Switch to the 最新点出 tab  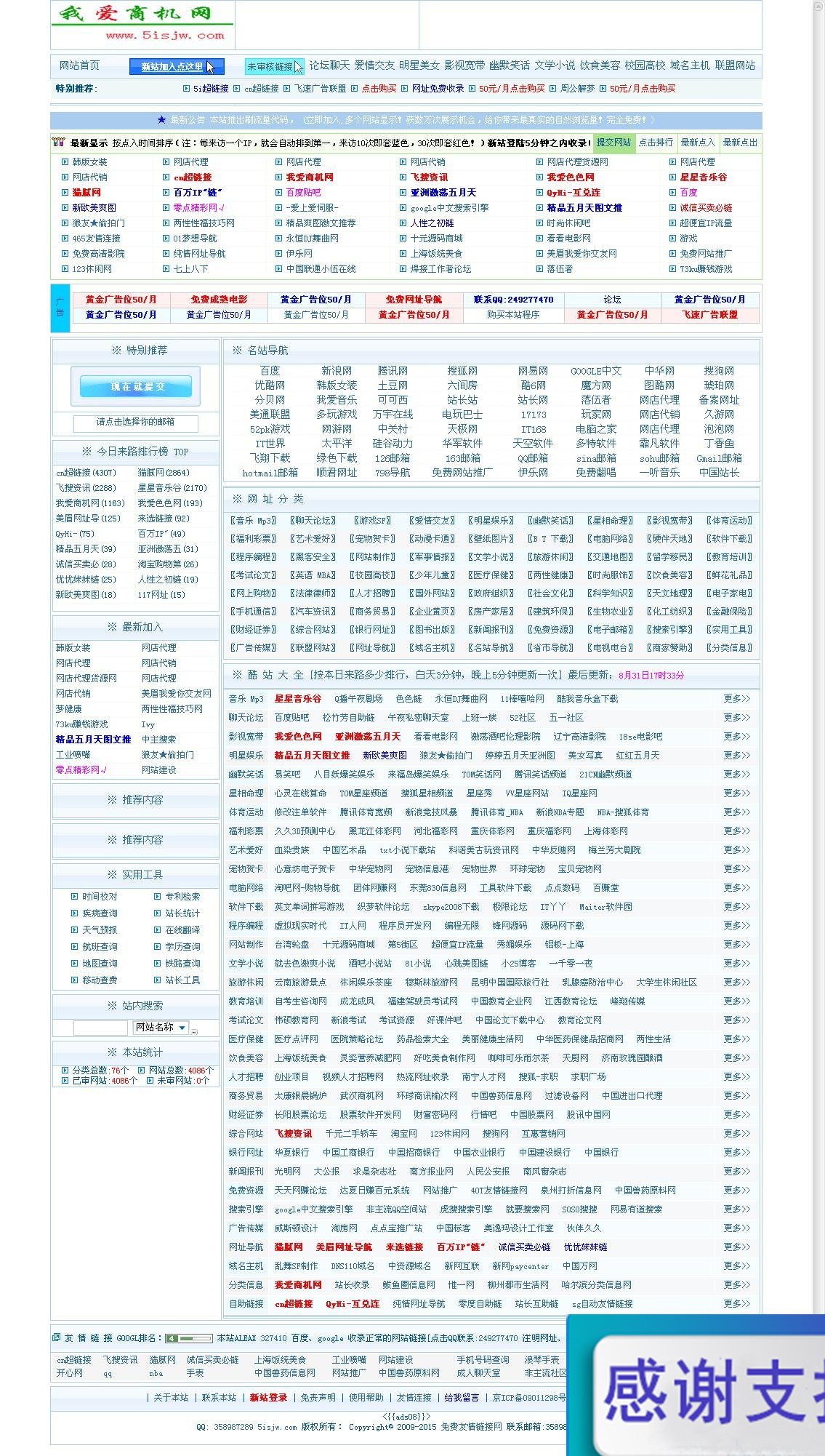pos(740,143)
